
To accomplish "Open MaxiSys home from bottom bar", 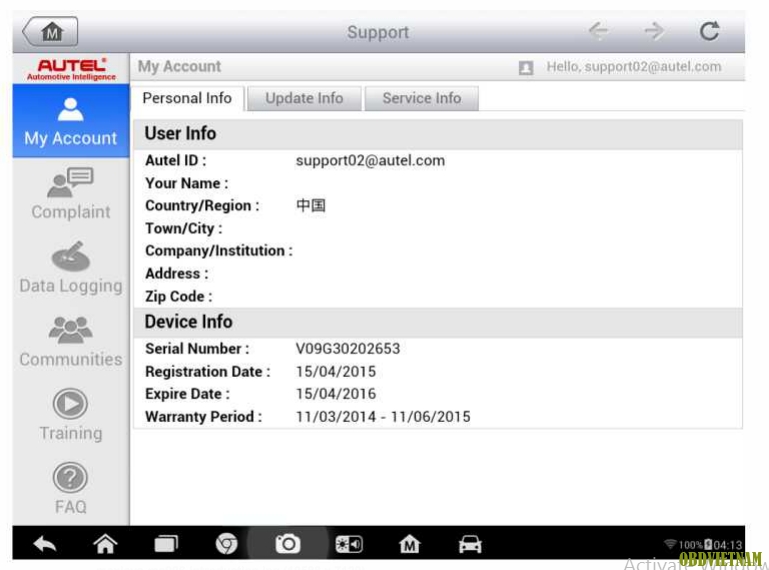I will (x=409, y=544).
